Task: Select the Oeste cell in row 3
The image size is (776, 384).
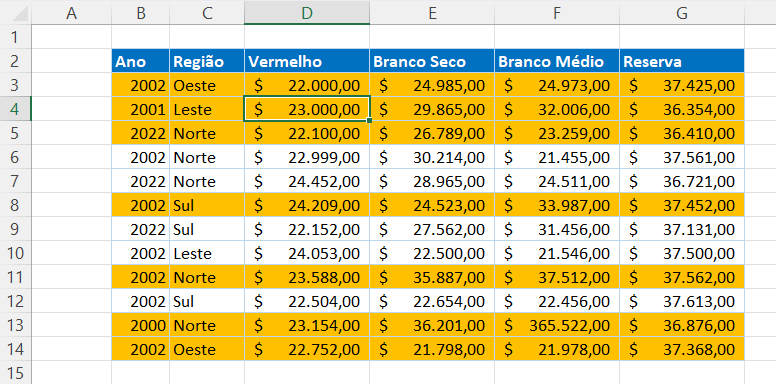Action: pyautogui.click(x=207, y=85)
